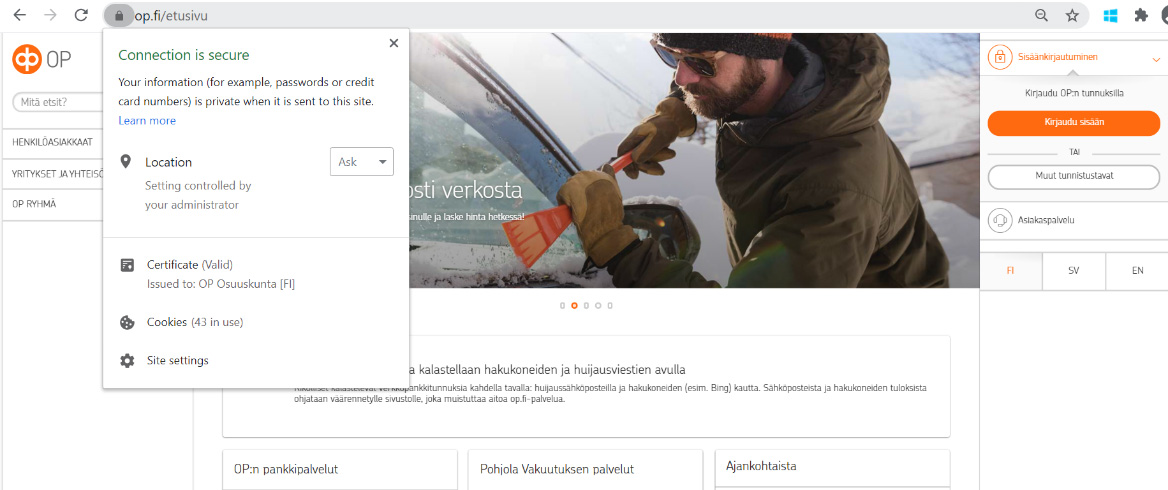
Task: Click the Site settings gear icon
Action: (127, 360)
